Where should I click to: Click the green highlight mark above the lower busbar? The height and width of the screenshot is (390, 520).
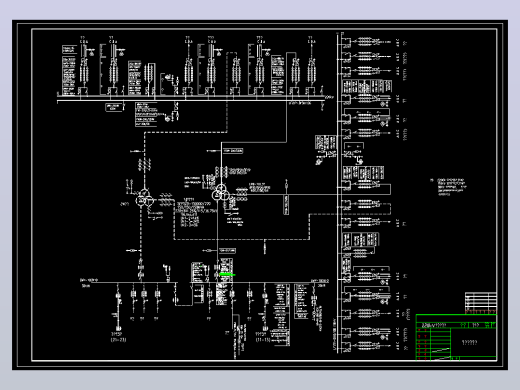coord(227,274)
